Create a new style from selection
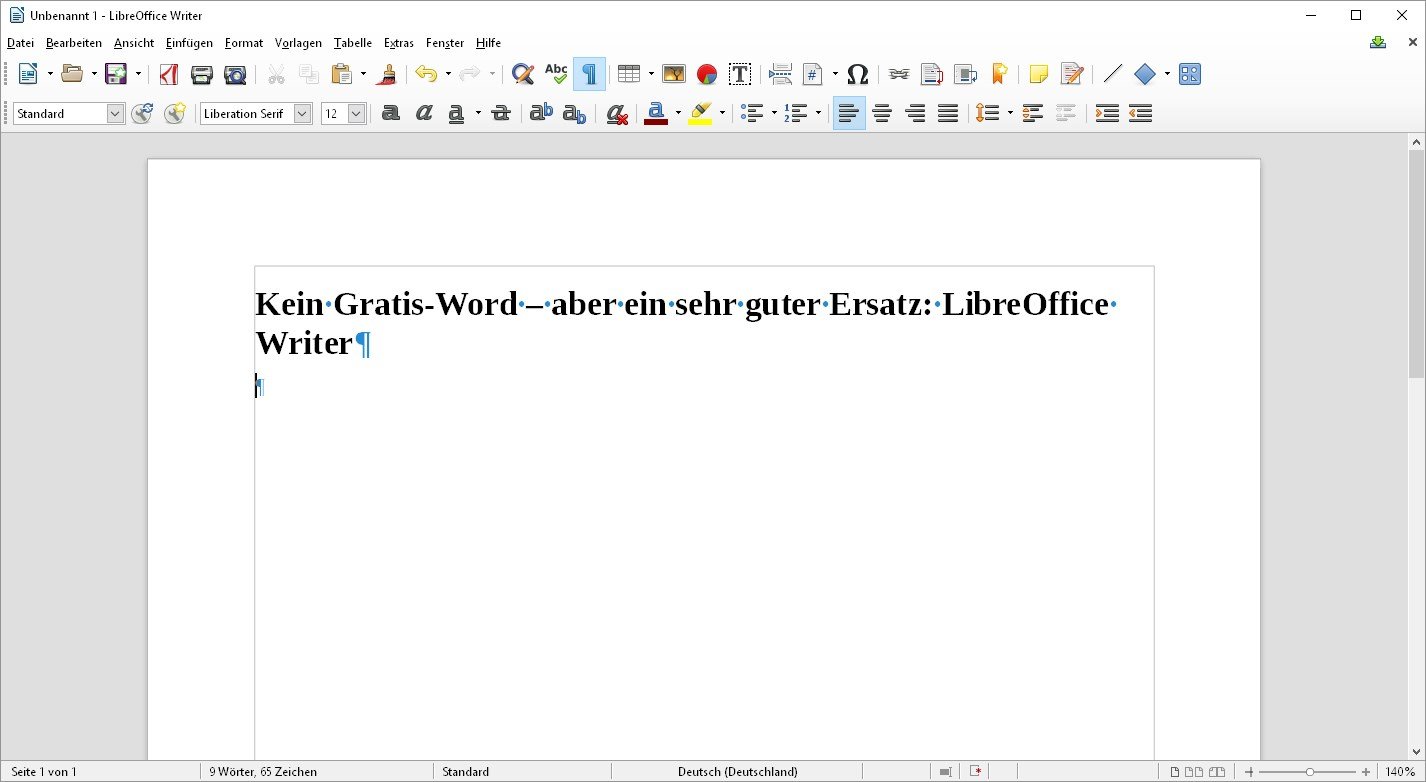The image size is (1426, 782). (175, 114)
